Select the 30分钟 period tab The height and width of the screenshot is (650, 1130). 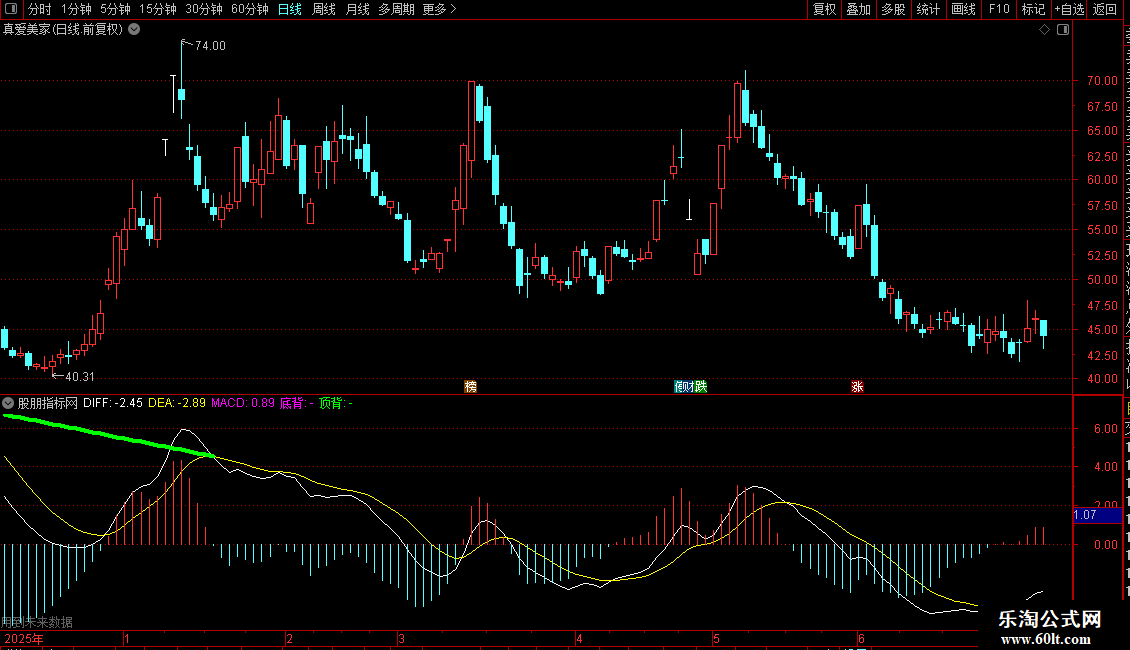(x=203, y=9)
